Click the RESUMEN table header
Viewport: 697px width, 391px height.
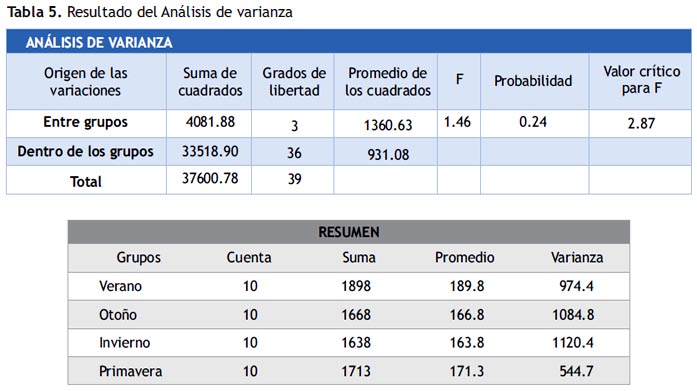click(x=349, y=232)
